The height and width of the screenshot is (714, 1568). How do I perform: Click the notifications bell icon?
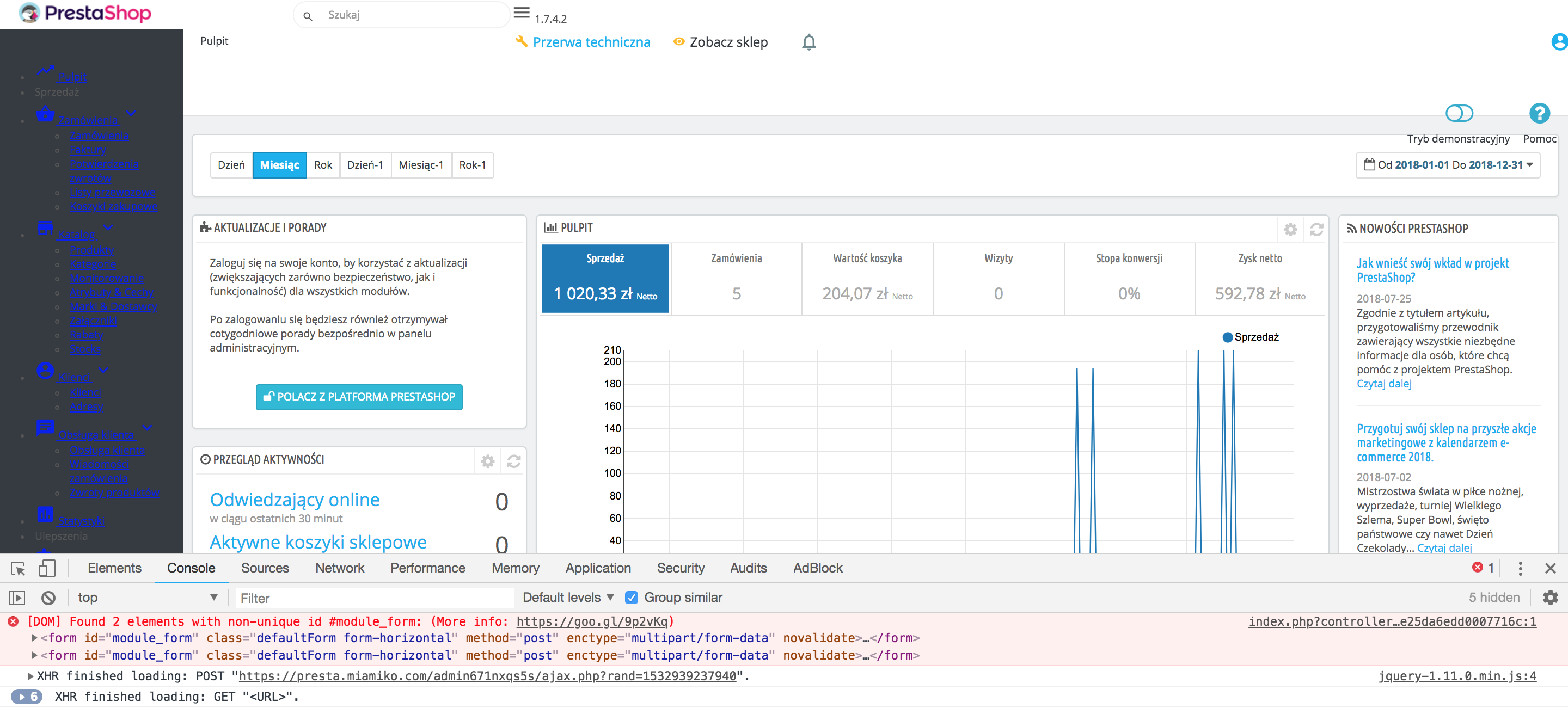tap(808, 42)
